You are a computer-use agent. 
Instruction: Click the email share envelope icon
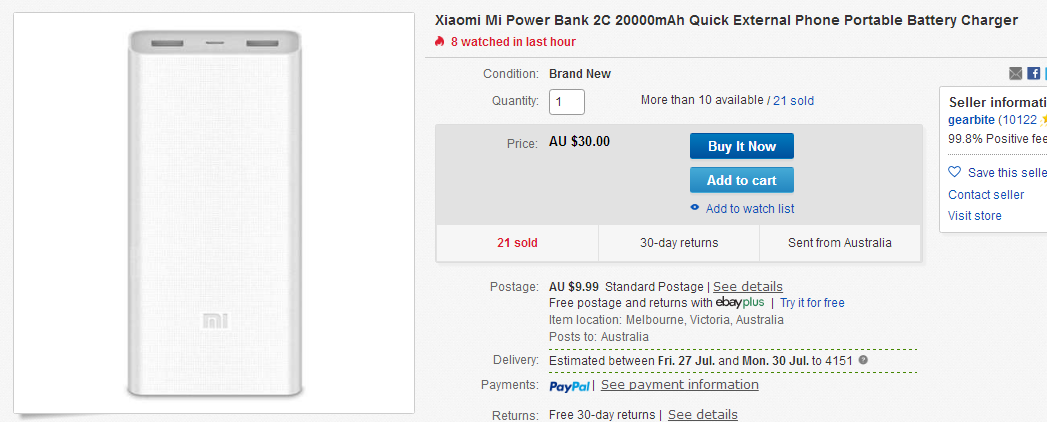coord(1015,73)
